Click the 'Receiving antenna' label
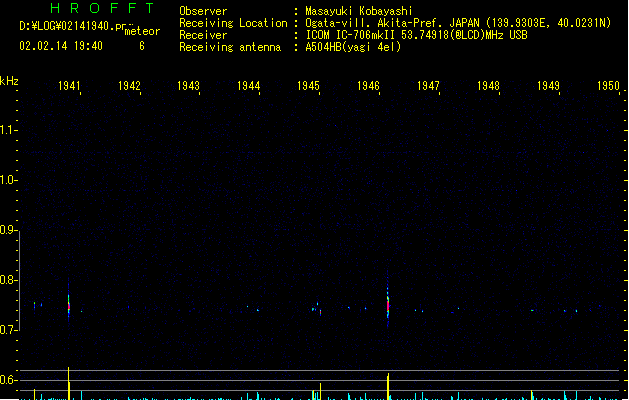The image size is (629, 400). coord(230,47)
